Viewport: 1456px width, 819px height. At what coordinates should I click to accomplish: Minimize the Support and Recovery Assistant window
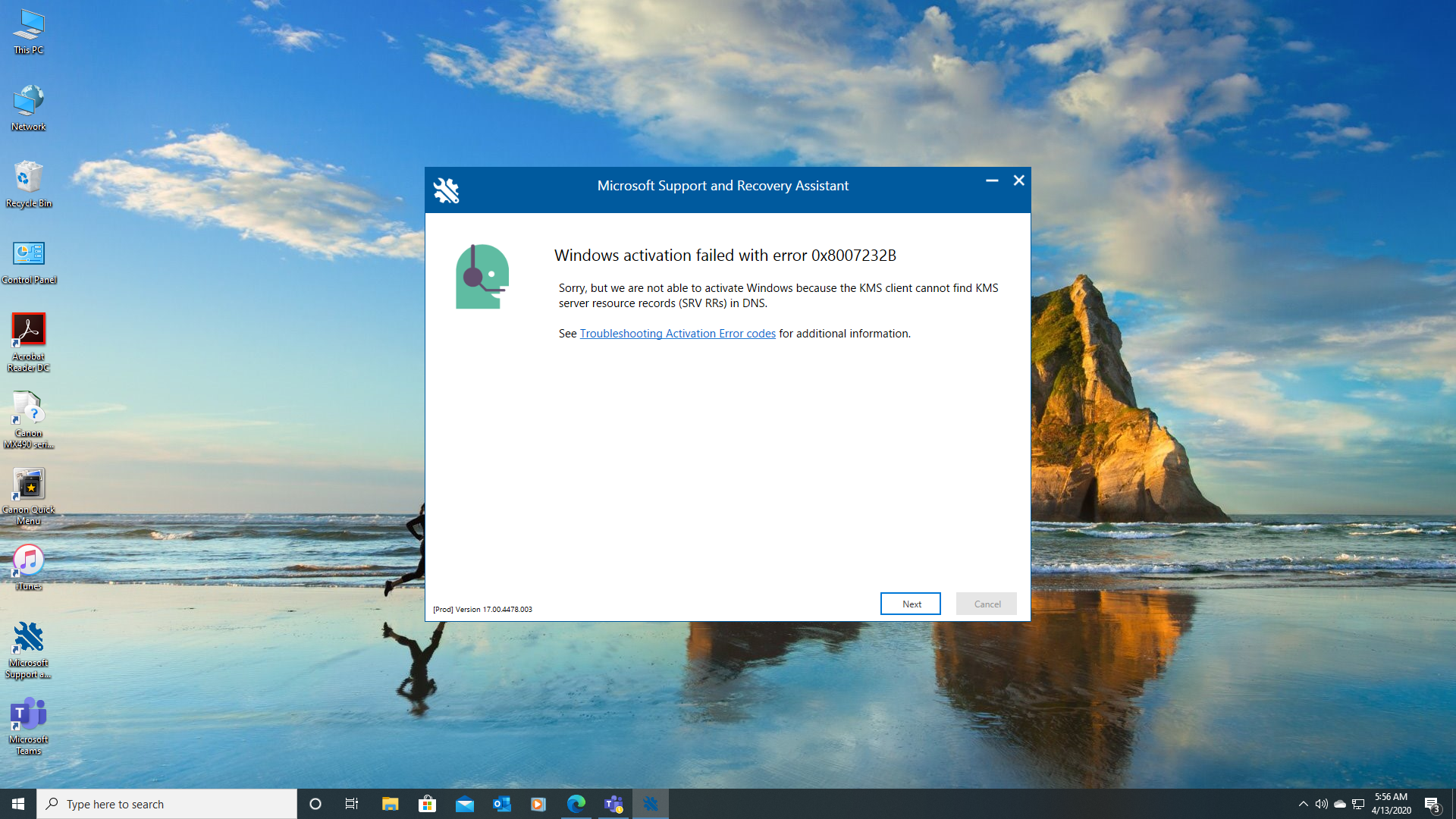[x=992, y=180]
